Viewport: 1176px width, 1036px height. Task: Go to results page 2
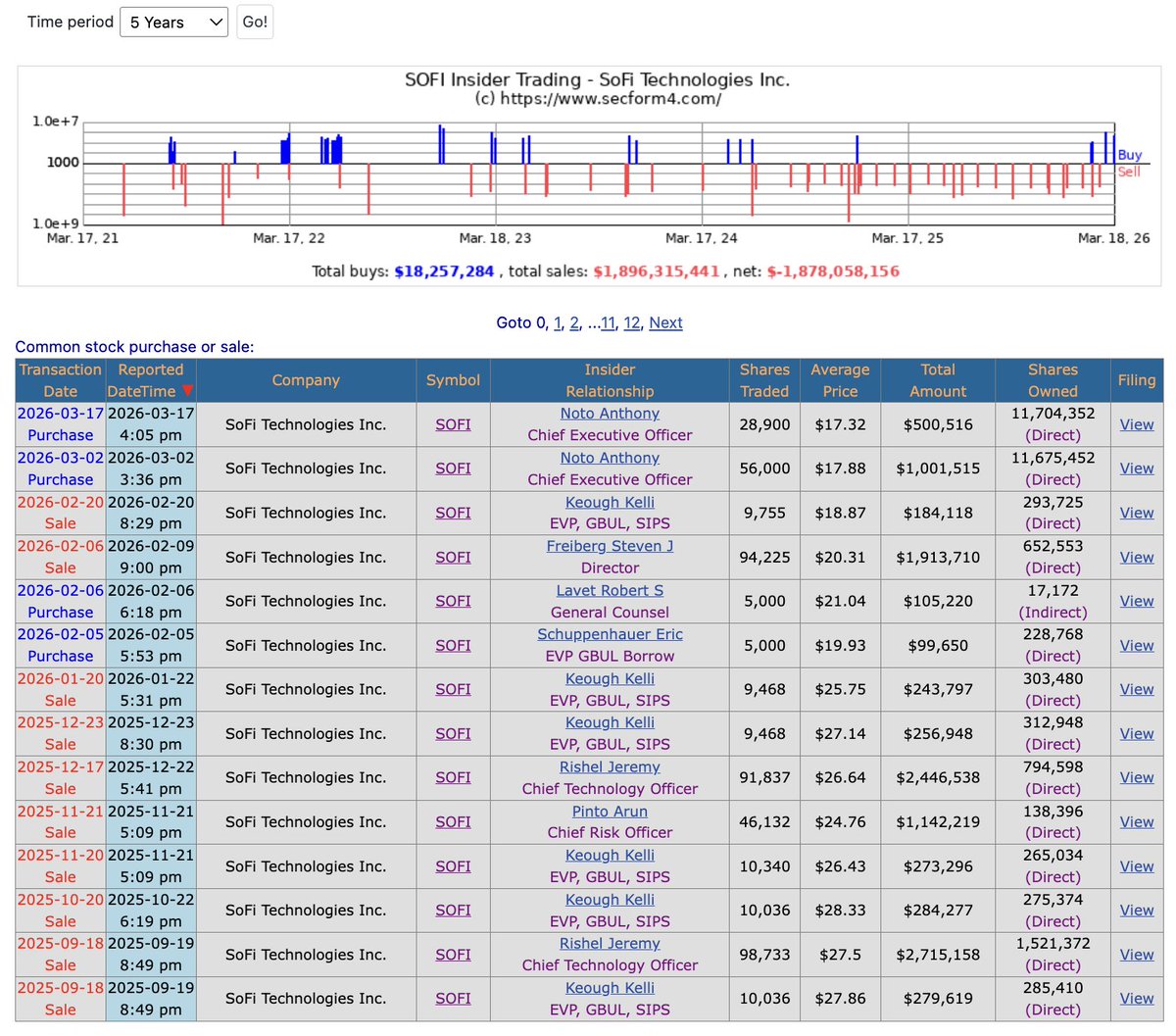click(x=574, y=322)
